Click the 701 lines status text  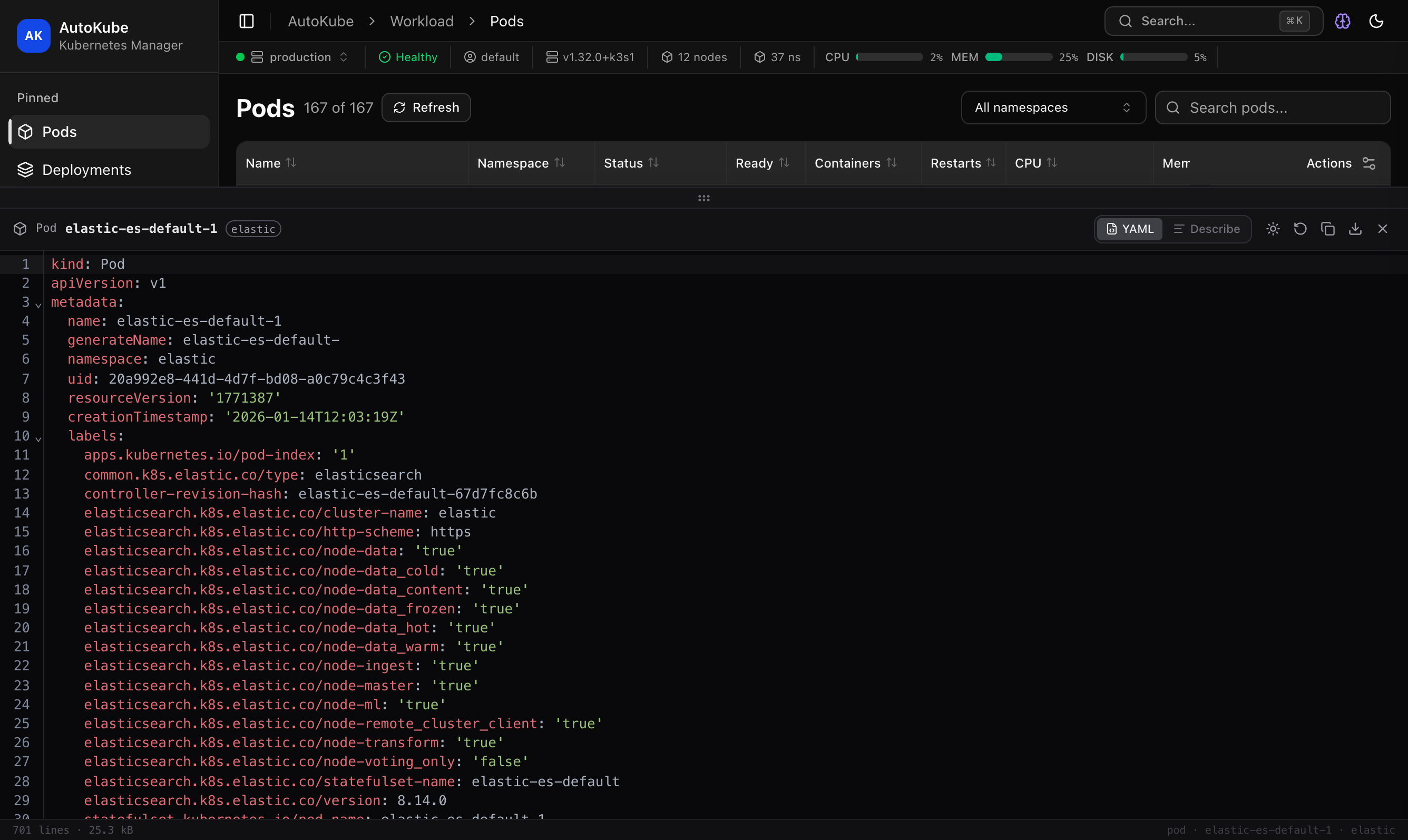pyautogui.click(x=41, y=830)
